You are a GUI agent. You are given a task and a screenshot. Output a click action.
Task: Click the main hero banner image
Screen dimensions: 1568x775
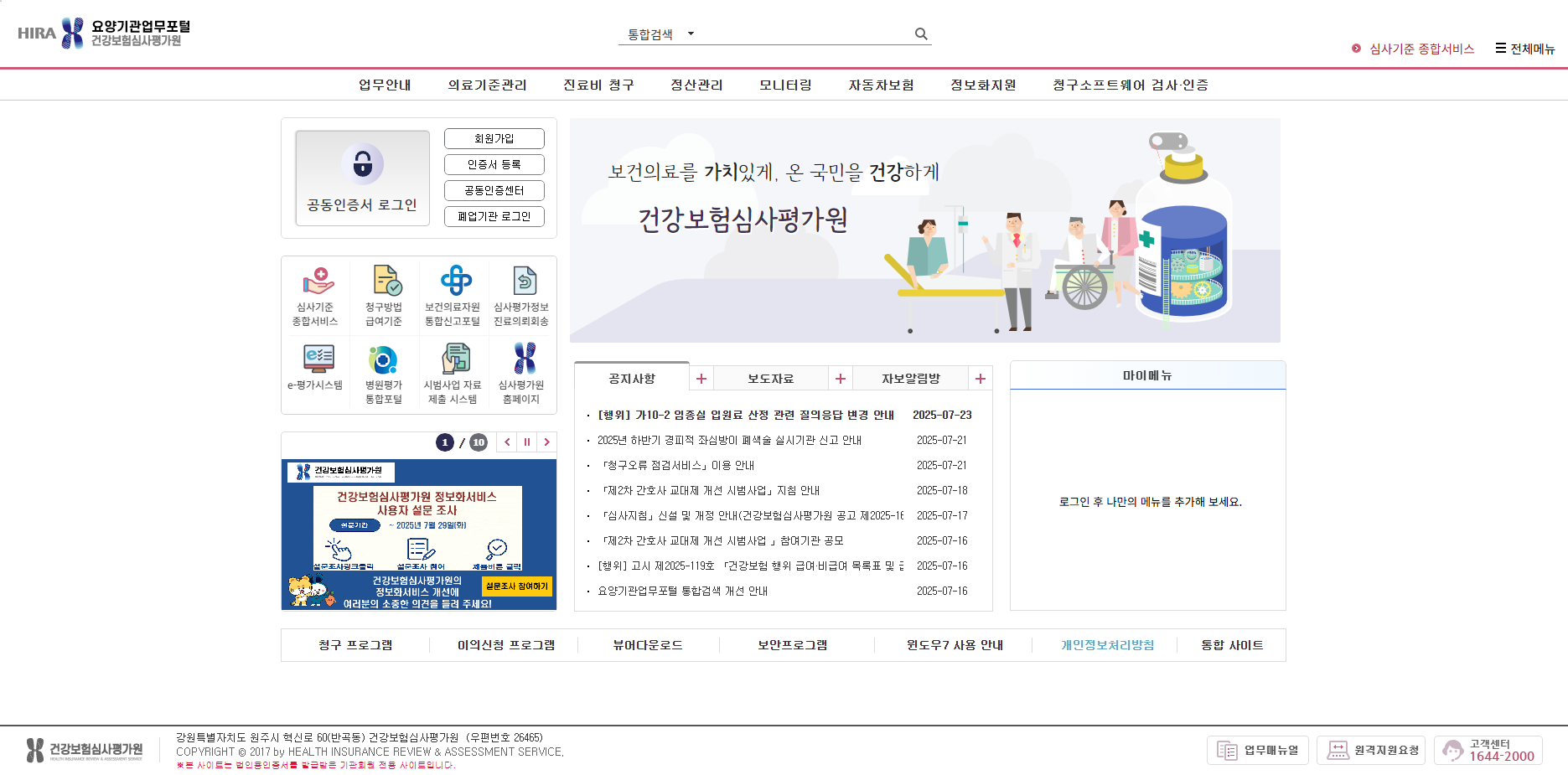(x=925, y=230)
